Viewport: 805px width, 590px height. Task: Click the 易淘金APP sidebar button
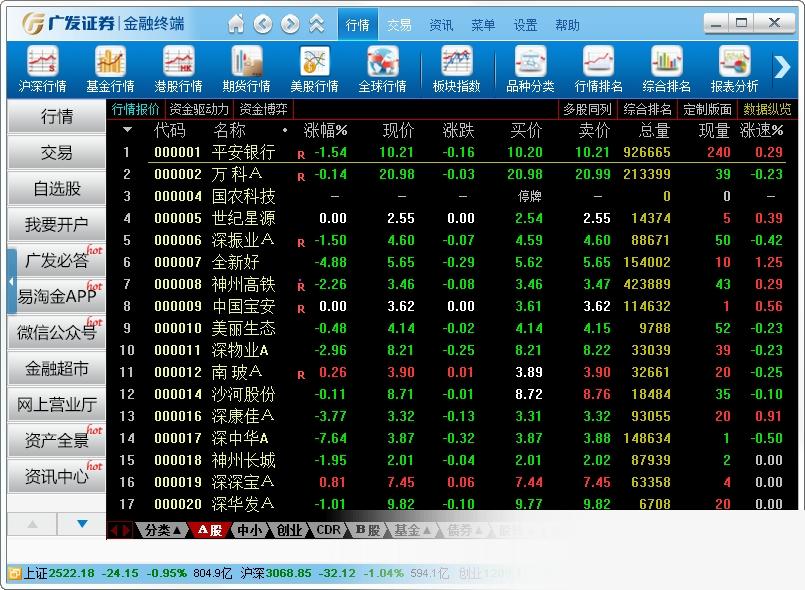pyautogui.click(x=57, y=296)
